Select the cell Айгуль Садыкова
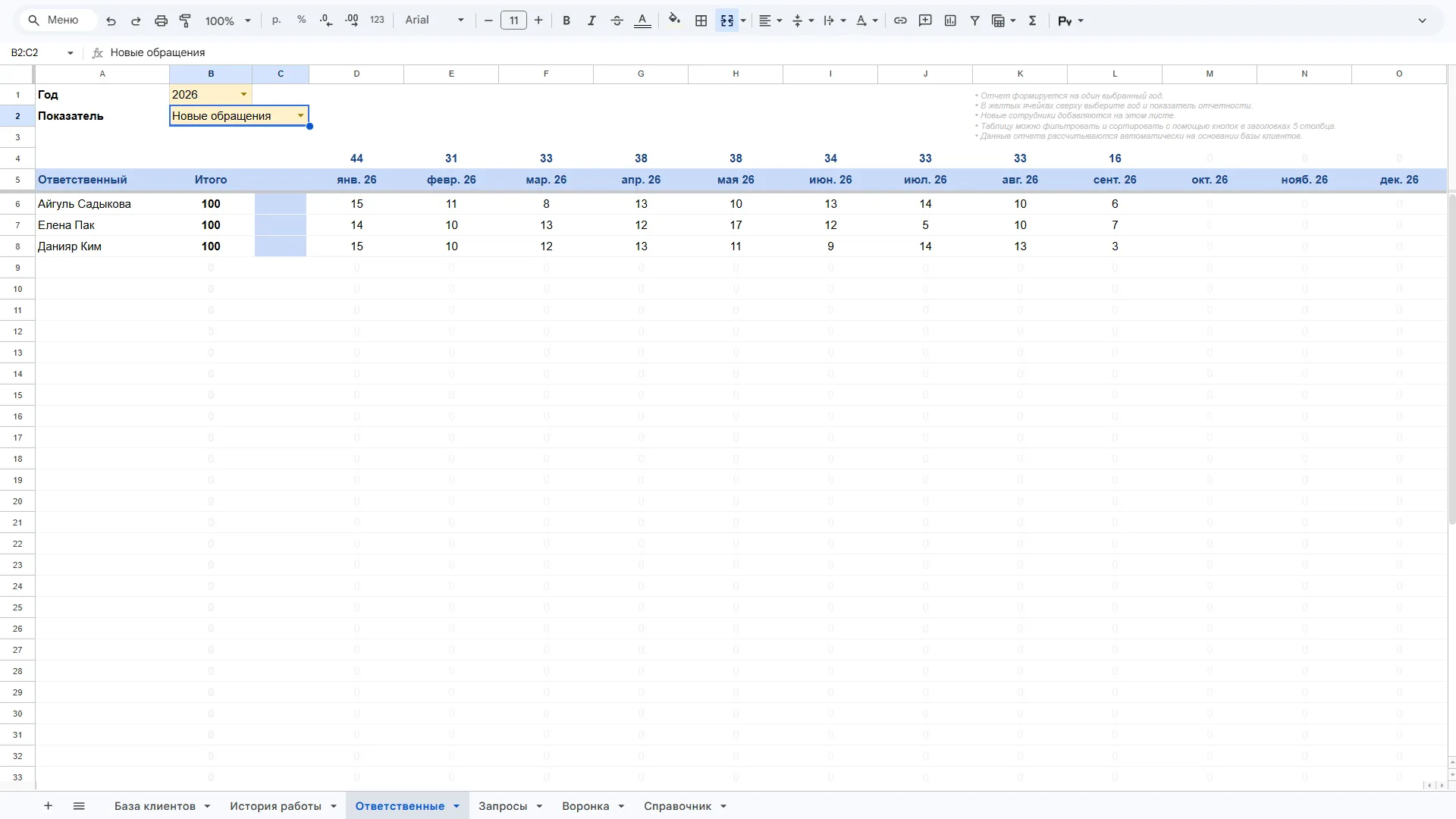Image resolution: width=1456 pixels, height=819 pixels. [102, 204]
